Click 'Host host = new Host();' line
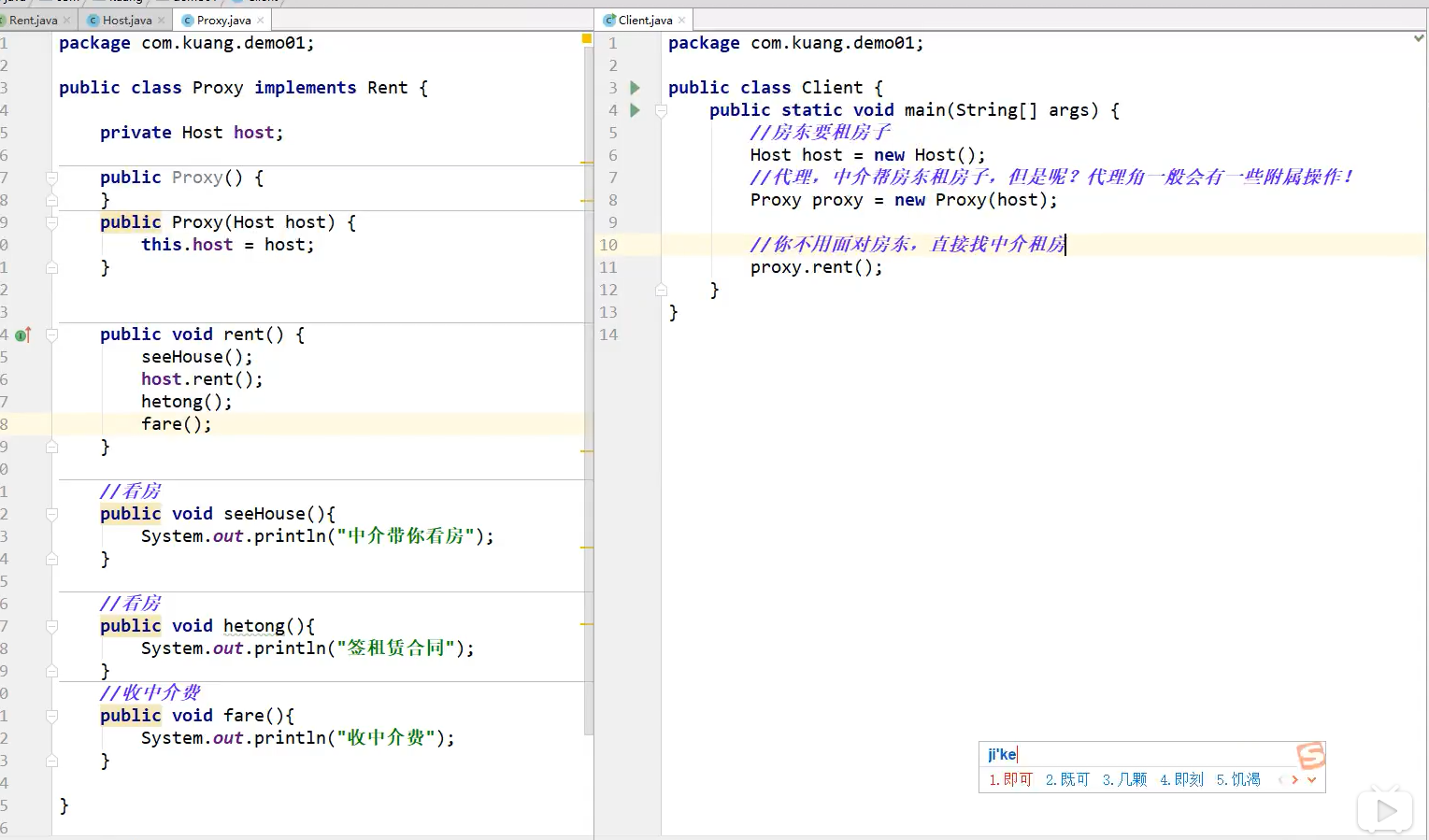The width and height of the screenshot is (1429, 840). pyautogui.click(x=867, y=155)
